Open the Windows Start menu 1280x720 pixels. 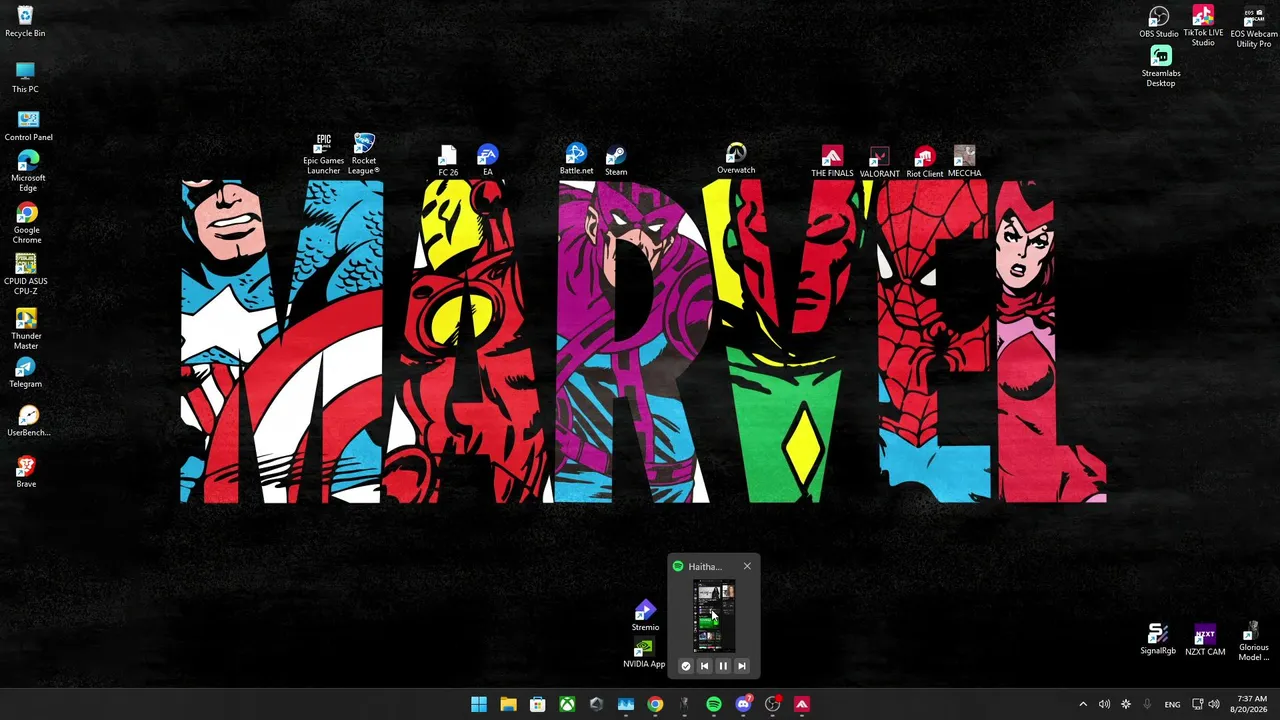(479, 704)
